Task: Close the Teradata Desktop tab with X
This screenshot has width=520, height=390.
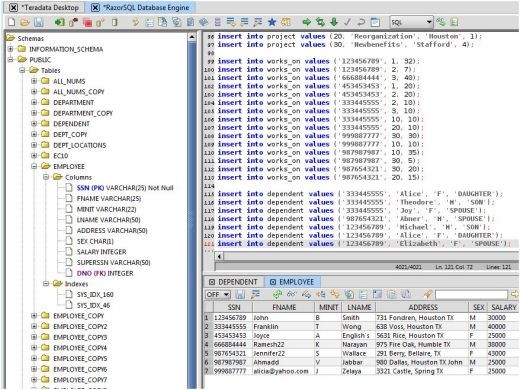Action: [13, 7]
